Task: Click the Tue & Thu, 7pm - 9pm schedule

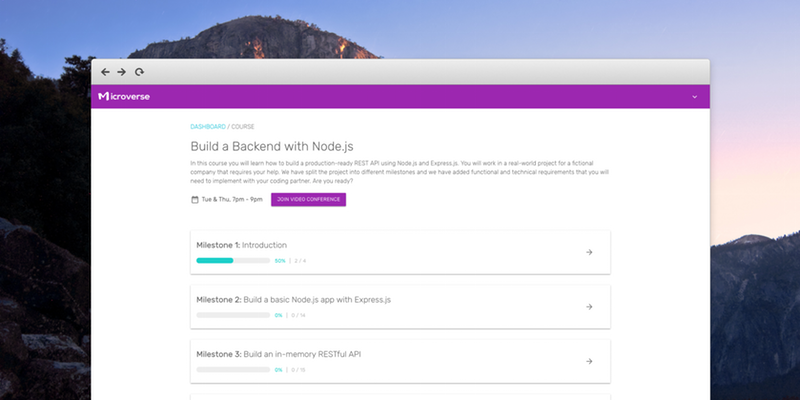Action: click(232, 199)
